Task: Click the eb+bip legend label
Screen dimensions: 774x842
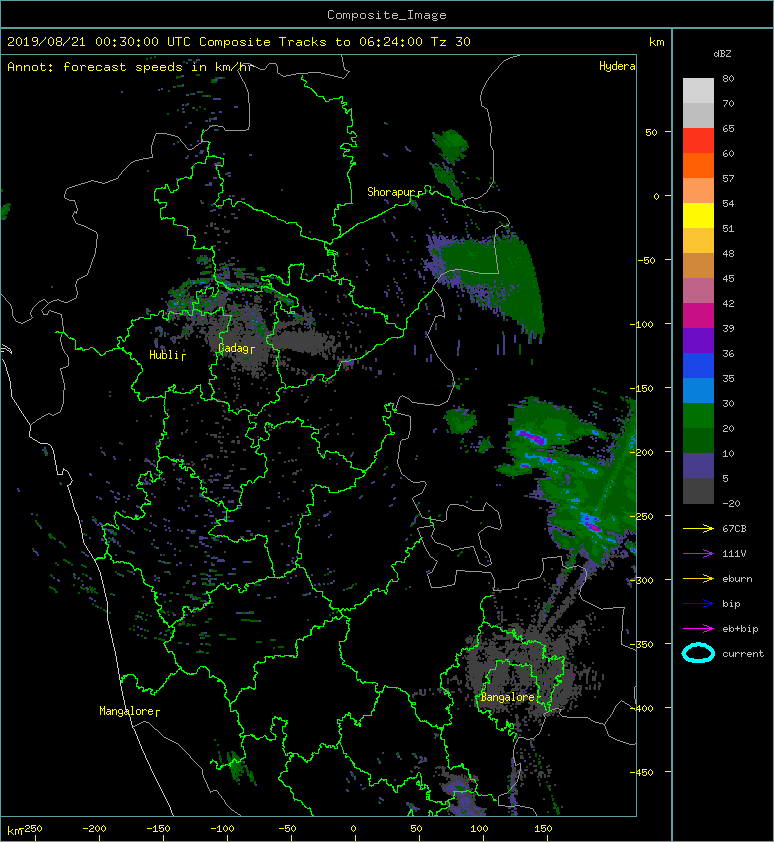Action: click(x=740, y=629)
